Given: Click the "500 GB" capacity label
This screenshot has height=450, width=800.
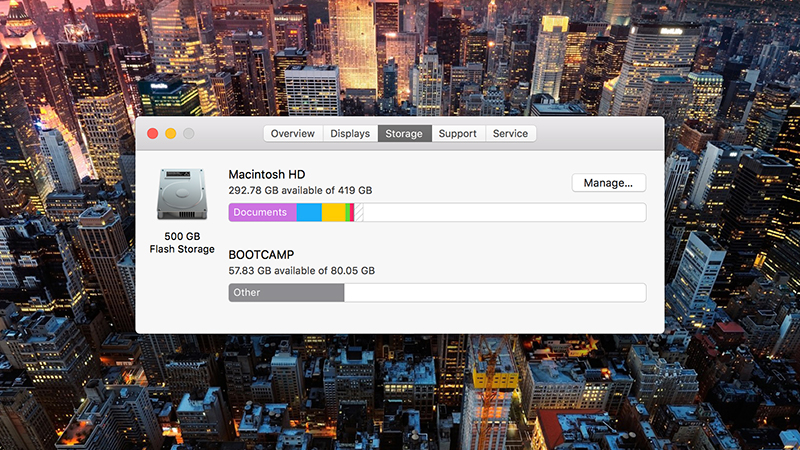Looking at the screenshot, I should pyautogui.click(x=182, y=236).
